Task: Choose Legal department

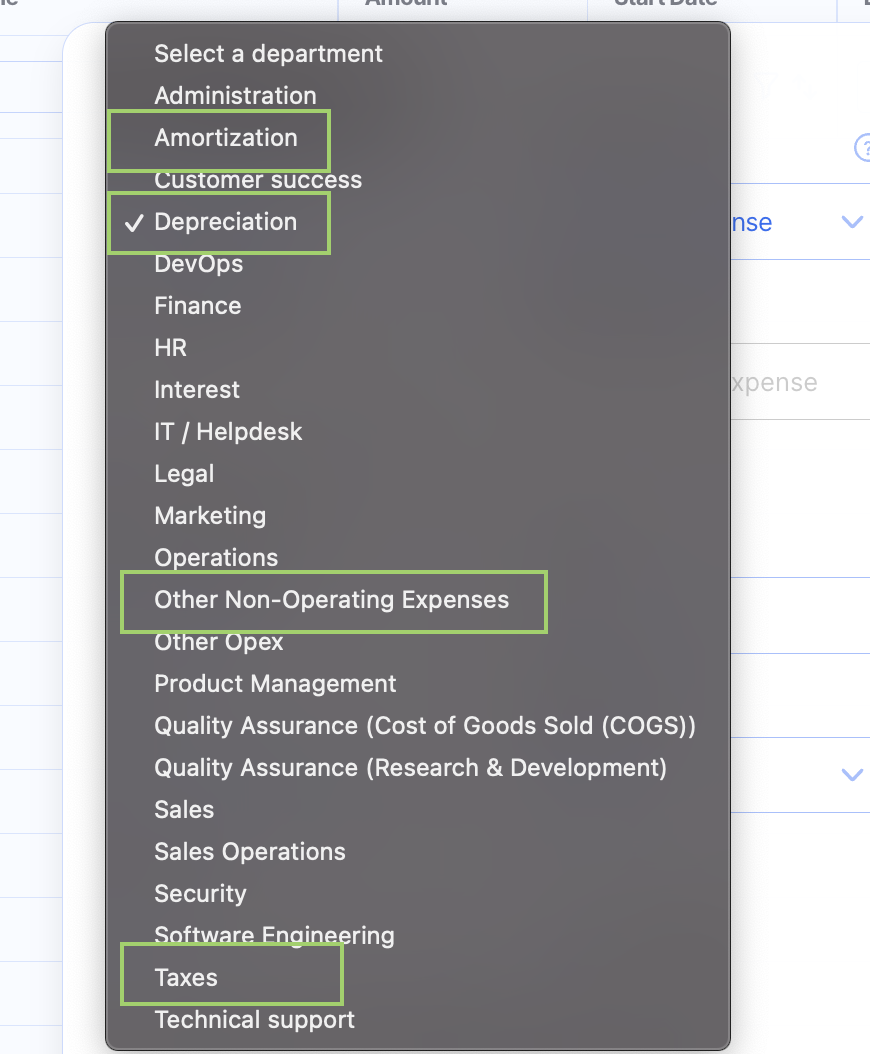Action: [x=184, y=474]
